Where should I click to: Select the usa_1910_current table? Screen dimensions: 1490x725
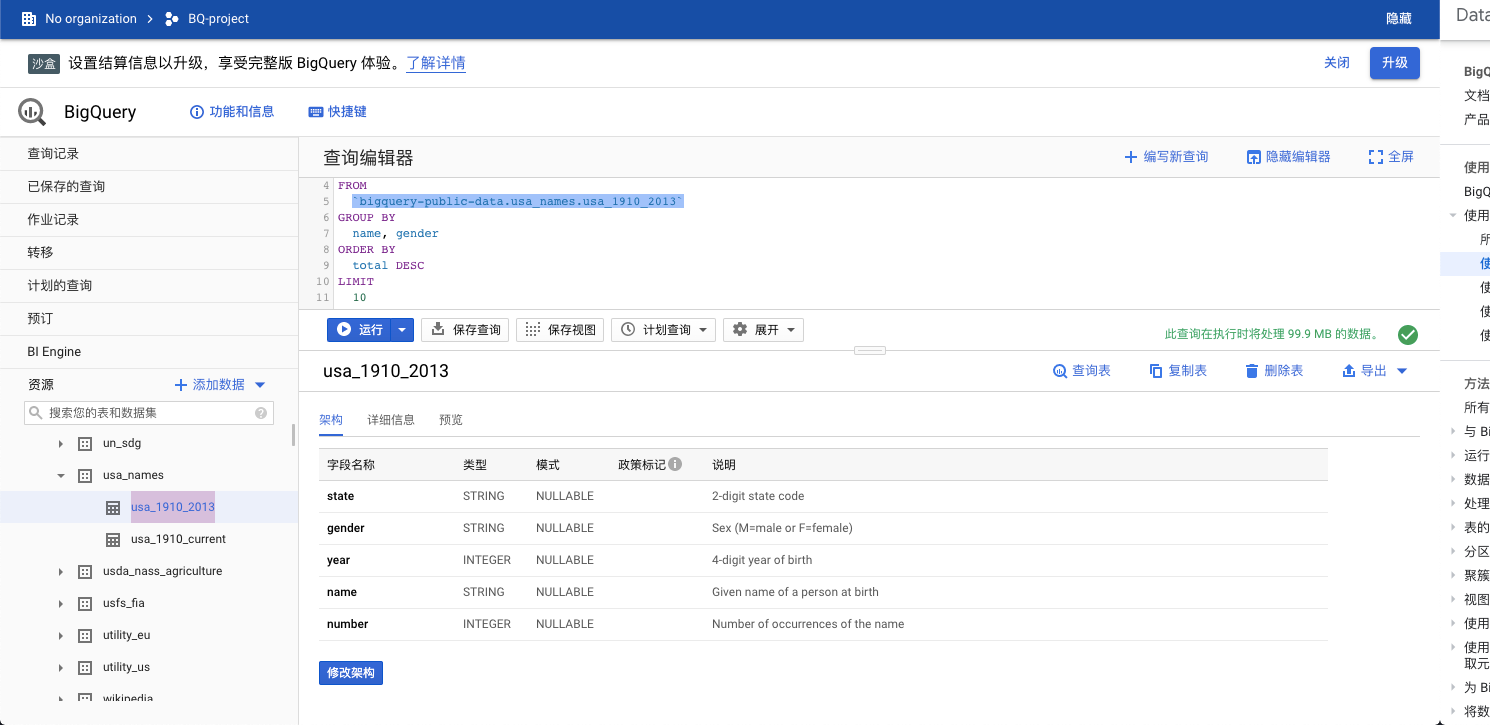pos(178,539)
